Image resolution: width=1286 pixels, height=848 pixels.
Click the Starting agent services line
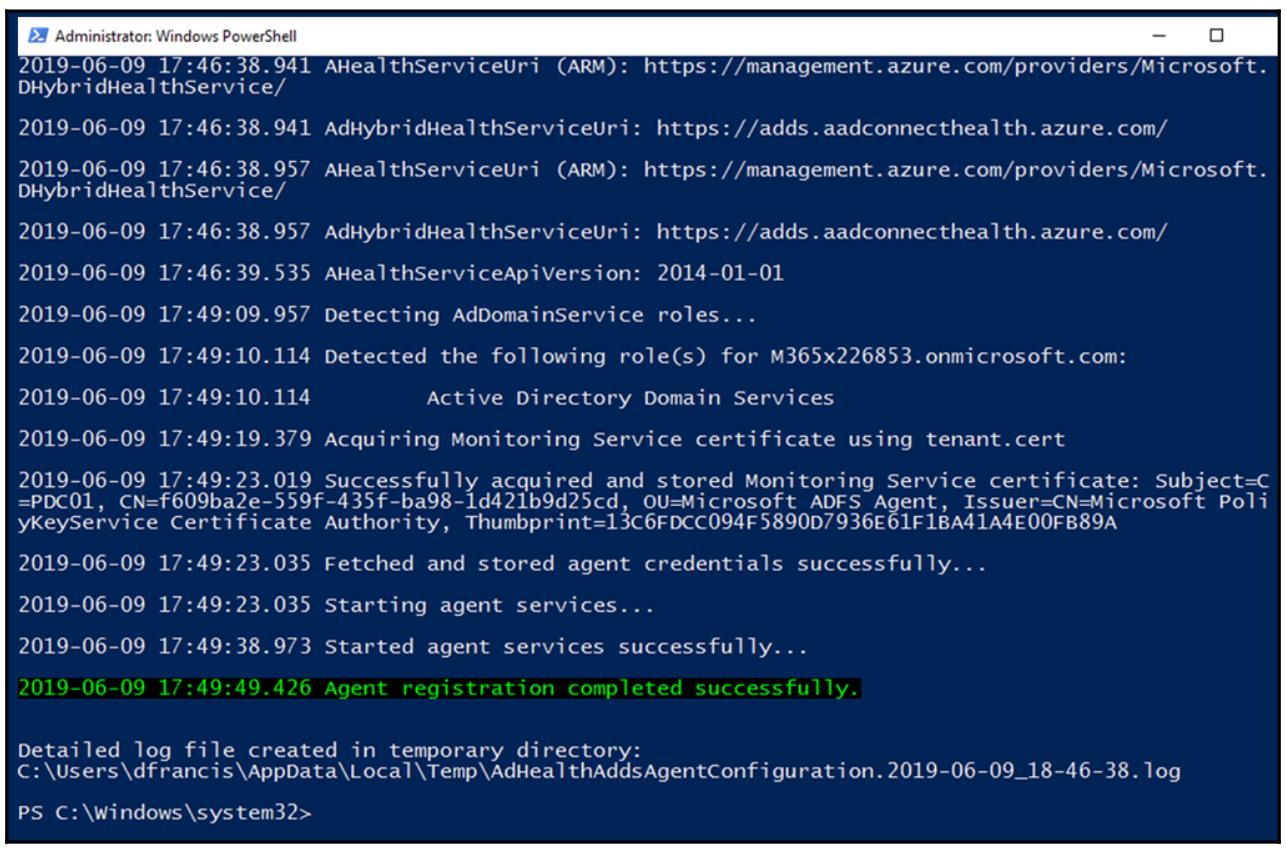[335, 605]
